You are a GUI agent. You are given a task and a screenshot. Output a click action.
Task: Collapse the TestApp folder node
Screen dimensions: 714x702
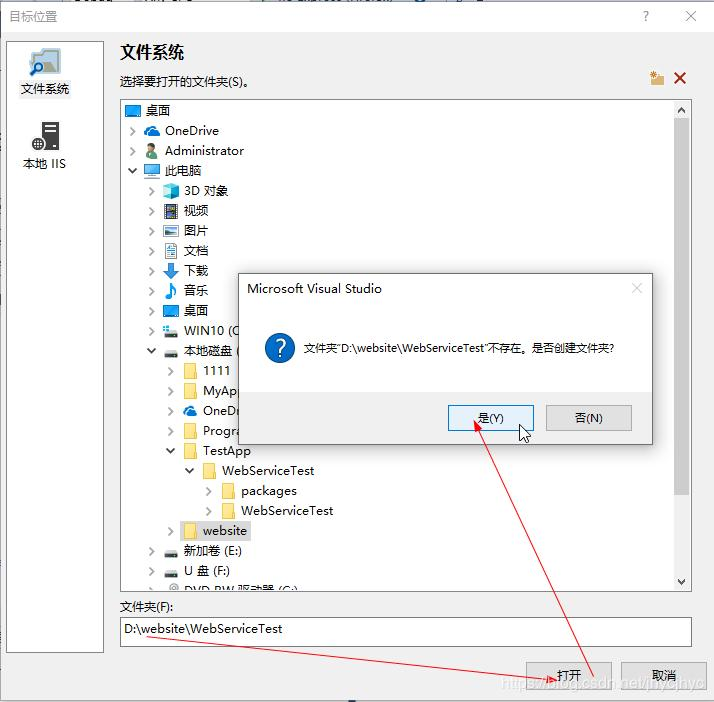click(x=171, y=451)
